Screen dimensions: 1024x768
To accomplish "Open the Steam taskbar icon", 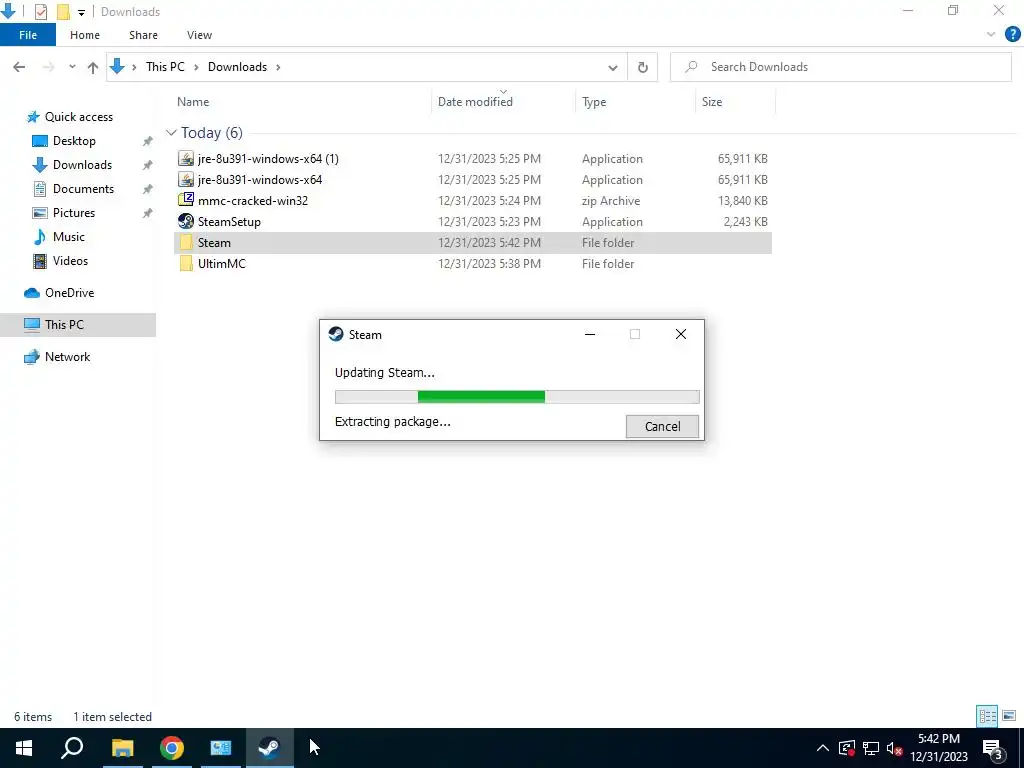I will tap(270, 748).
